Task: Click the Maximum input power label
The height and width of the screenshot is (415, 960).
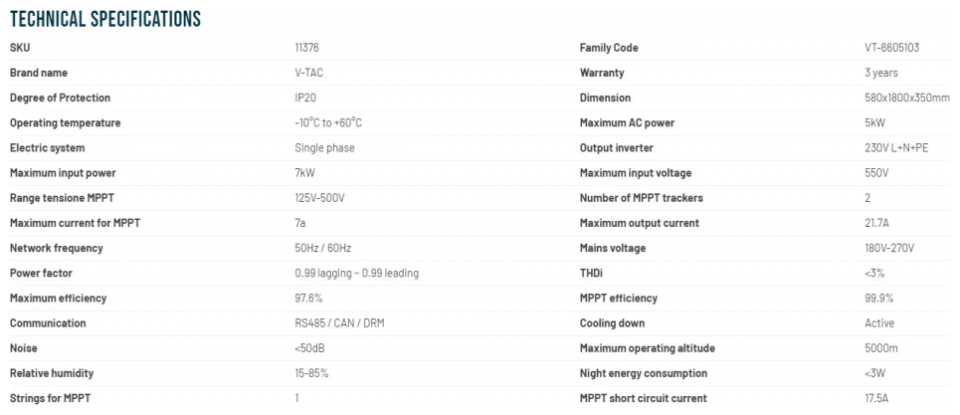Action: click(x=62, y=173)
